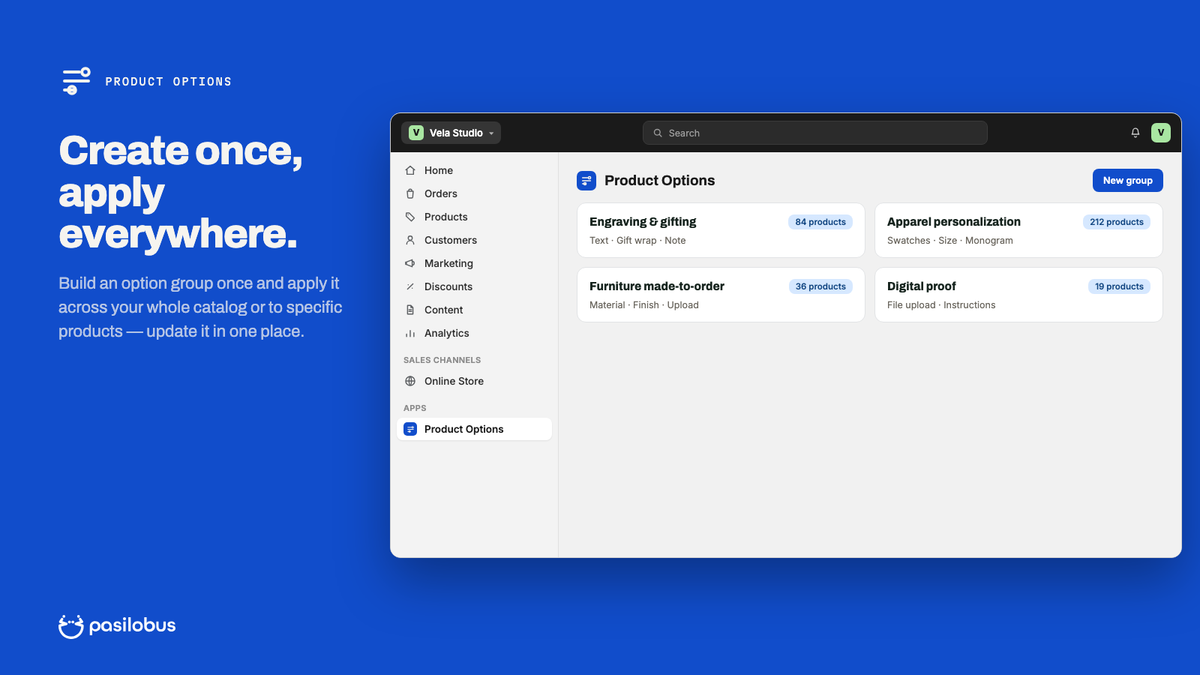Image resolution: width=1200 pixels, height=675 pixels.
Task: Click 'Material · Finish · Upload' description
Action: [x=644, y=305]
